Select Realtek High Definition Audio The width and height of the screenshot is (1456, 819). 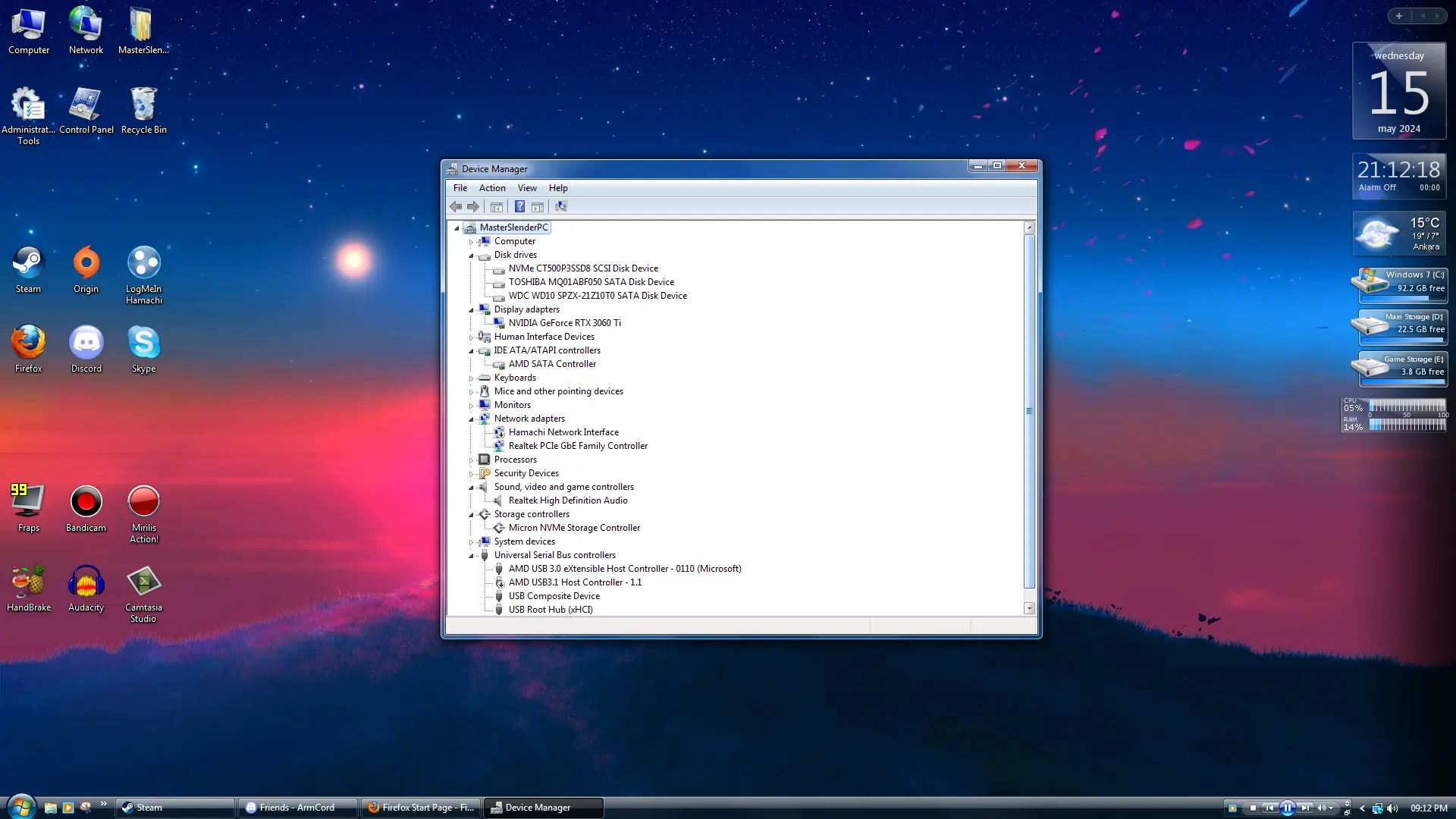[x=568, y=500]
